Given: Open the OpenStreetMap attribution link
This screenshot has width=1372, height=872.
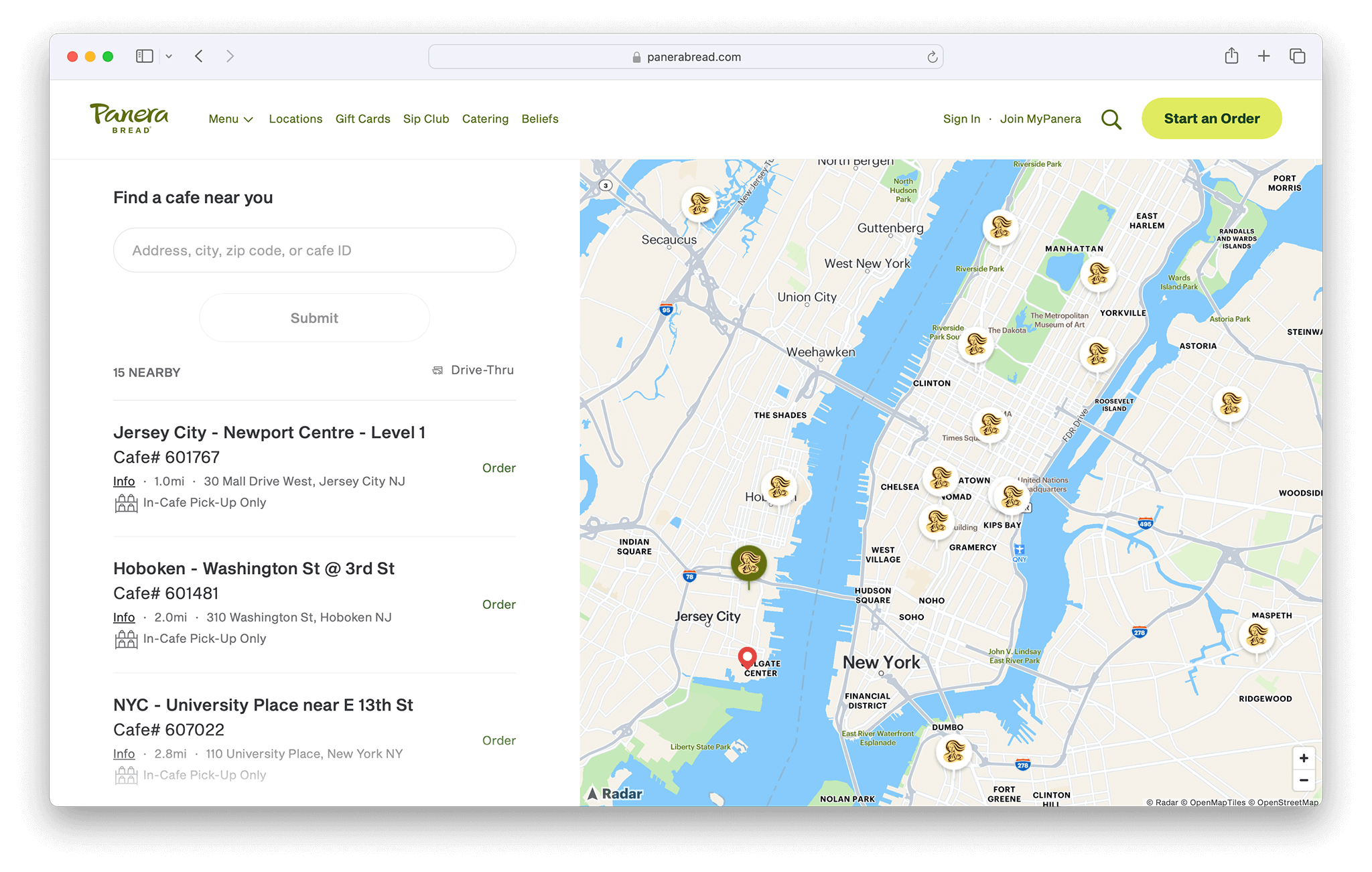Looking at the screenshot, I should [x=1288, y=802].
